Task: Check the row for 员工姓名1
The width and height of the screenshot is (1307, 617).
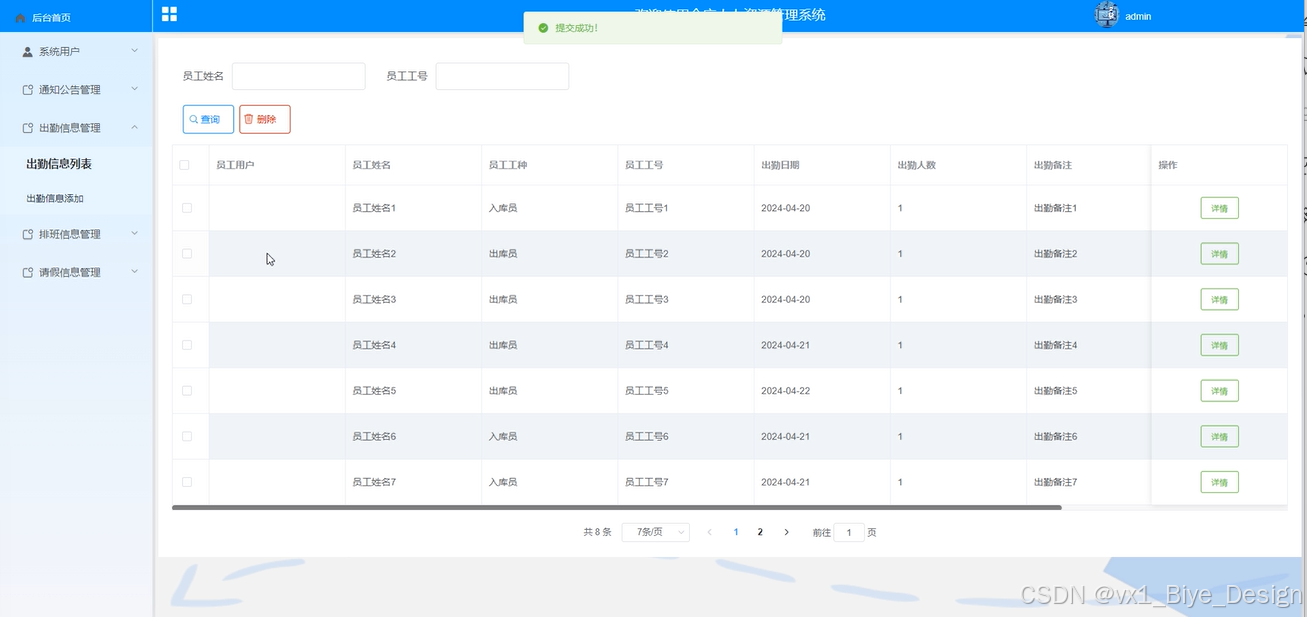Action: [x=187, y=208]
